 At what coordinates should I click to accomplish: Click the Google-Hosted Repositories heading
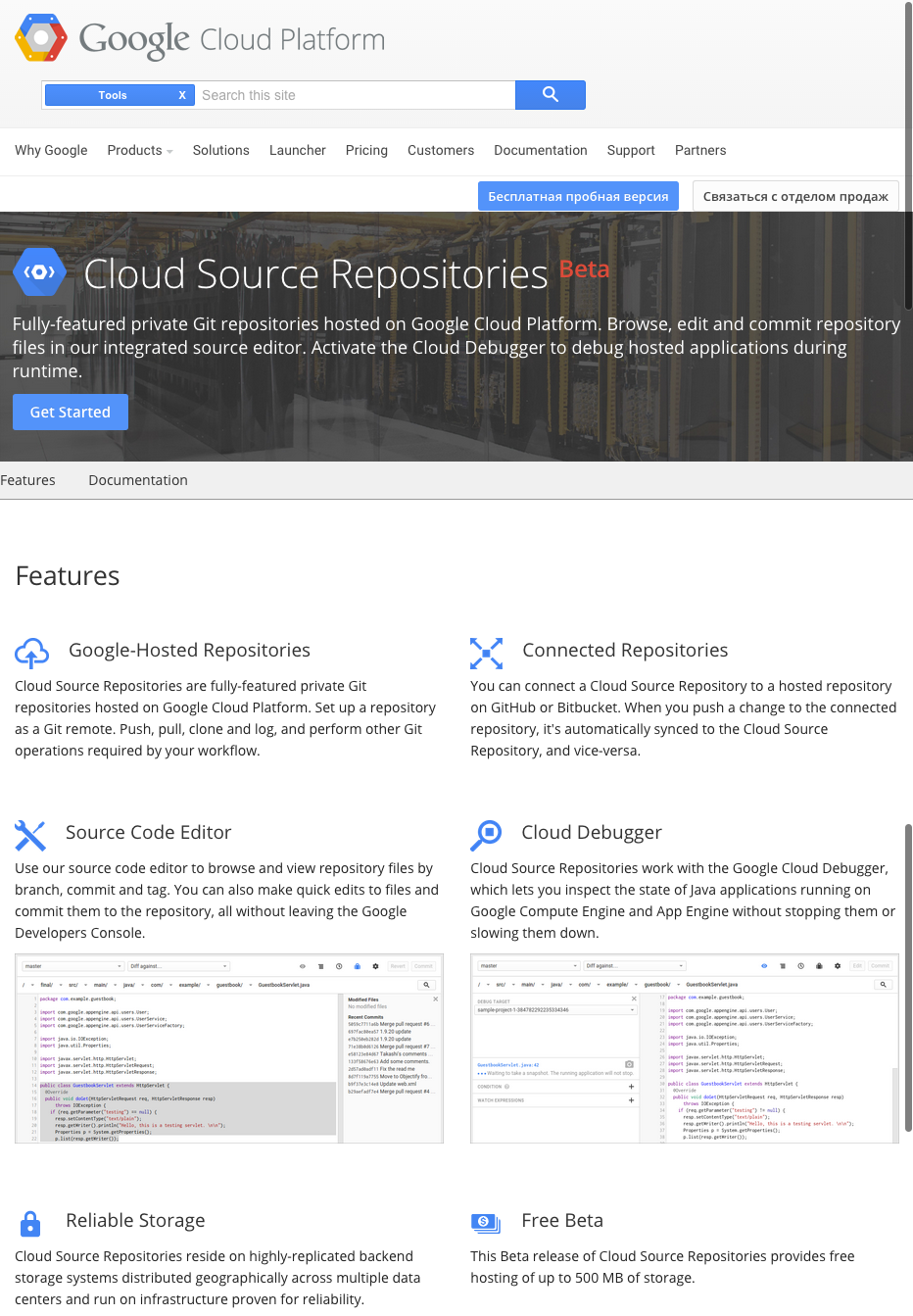click(x=189, y=650)
